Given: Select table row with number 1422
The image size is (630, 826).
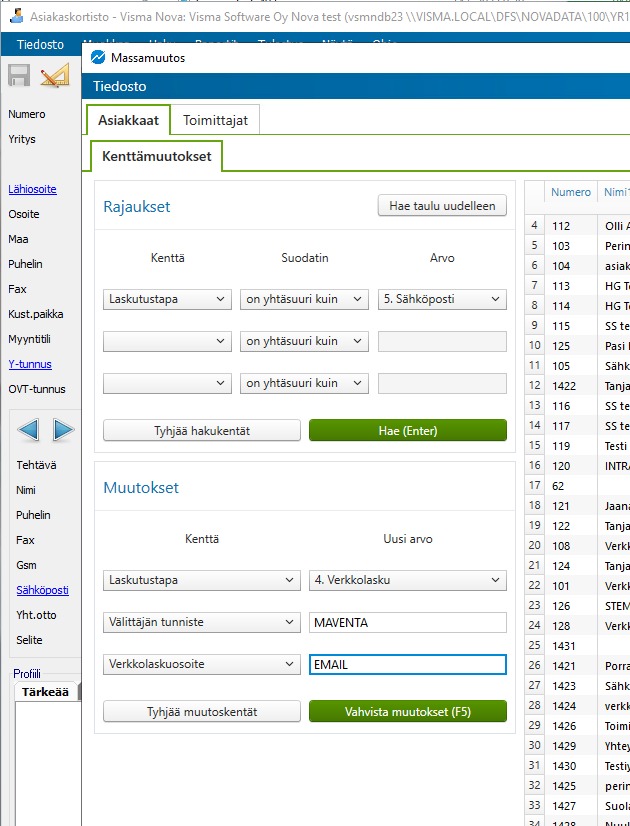Looking at the screenshot, I should click(x=577, y=386).
